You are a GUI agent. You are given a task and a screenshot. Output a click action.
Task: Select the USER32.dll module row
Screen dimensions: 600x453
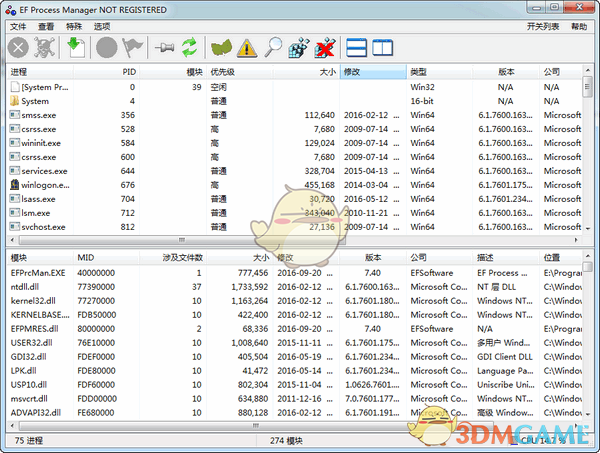point(295,342)
